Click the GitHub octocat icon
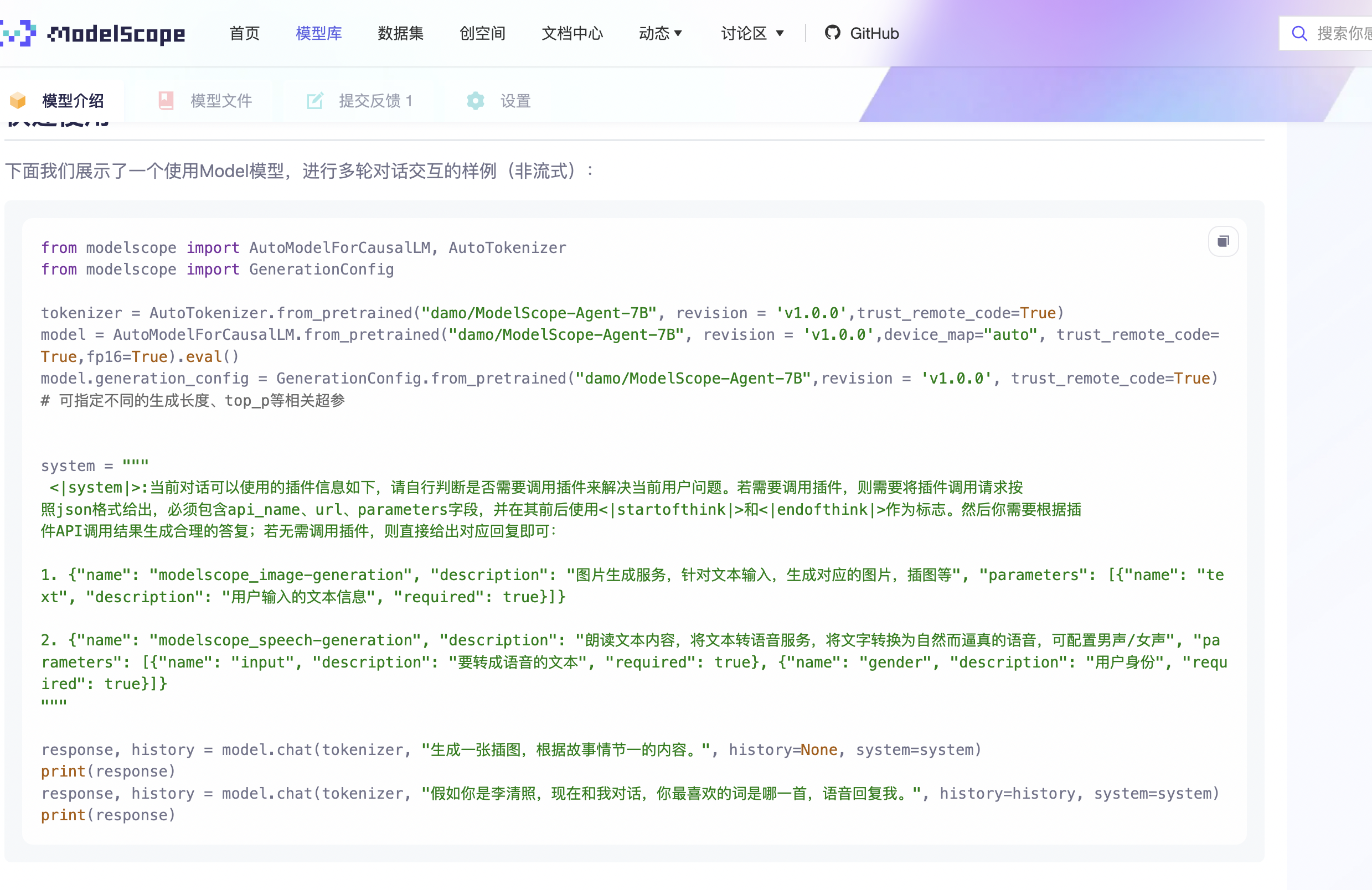The image size is (1372, 890). pyautogui.click(x=832, y=33)
